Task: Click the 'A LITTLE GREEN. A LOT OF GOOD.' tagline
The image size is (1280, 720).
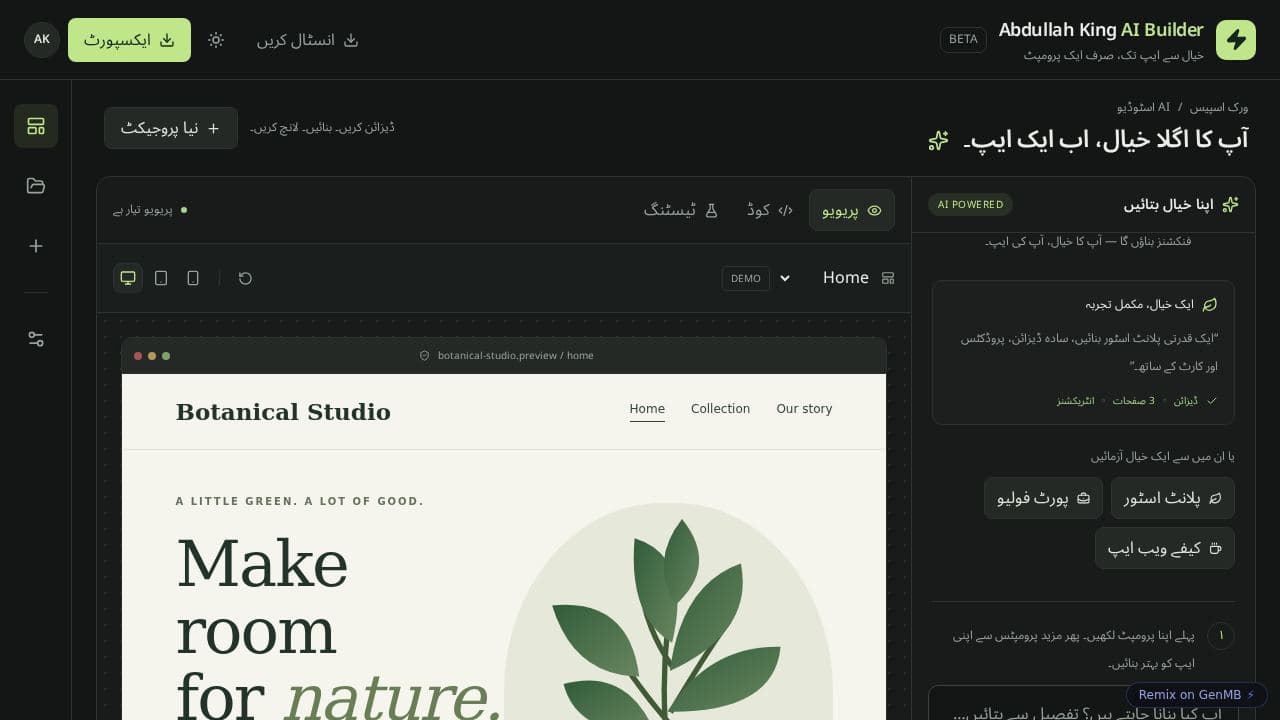Action: coord(300,502)
